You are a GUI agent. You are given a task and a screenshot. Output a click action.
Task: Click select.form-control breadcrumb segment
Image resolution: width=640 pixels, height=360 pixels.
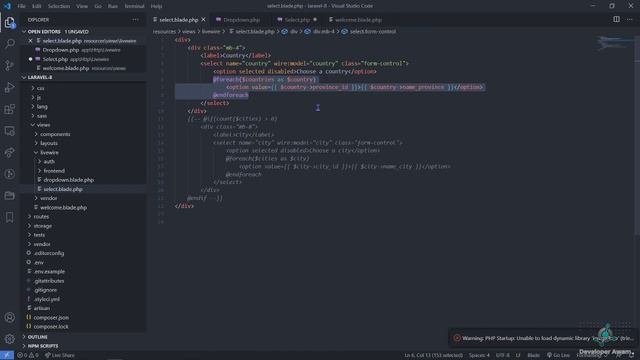click(372, 31)
